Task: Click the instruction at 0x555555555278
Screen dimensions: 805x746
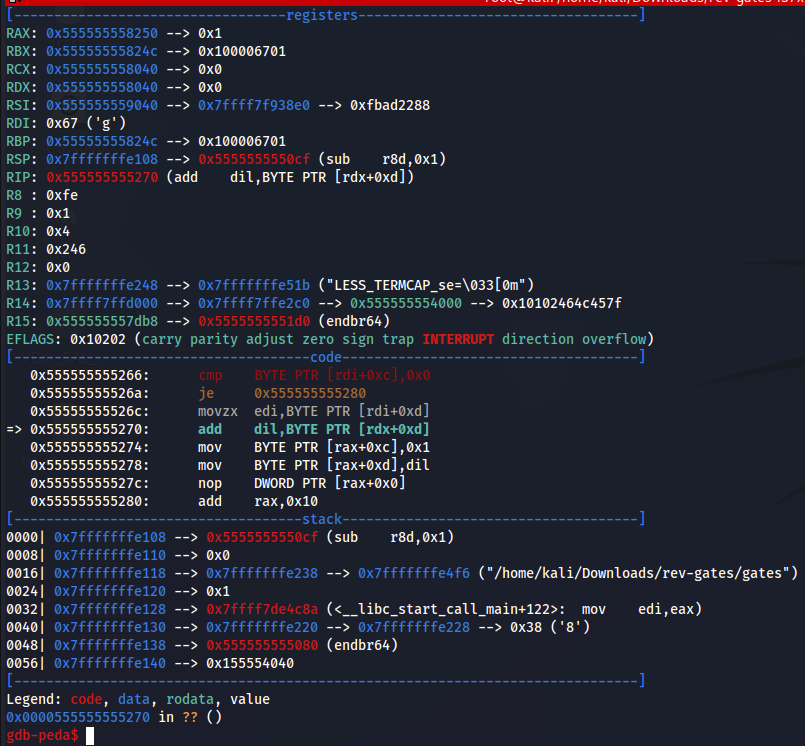Action: [314, 465]
